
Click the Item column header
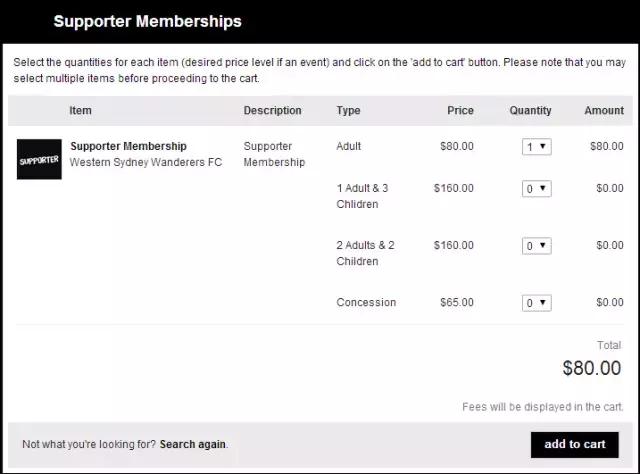pos(80,111)
